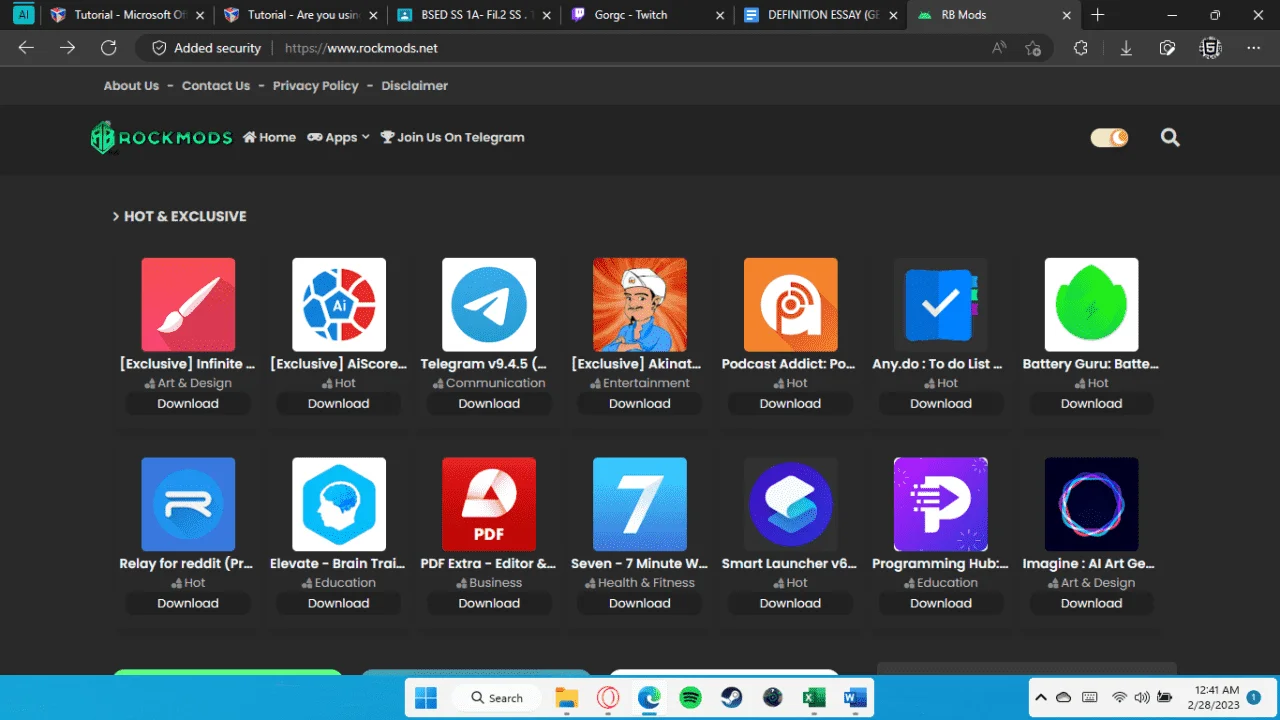Open the browser downloads panel
Image resolution: width=1280 pixels, height=720 pixels.
click(1126, 48)
